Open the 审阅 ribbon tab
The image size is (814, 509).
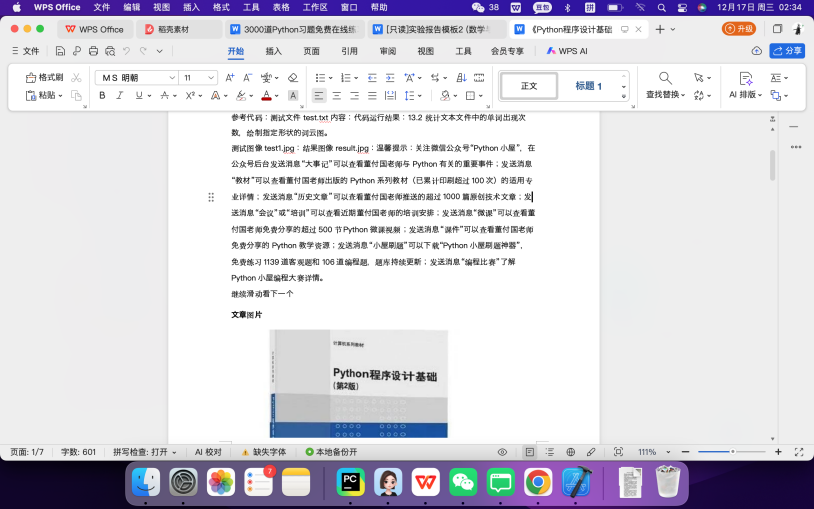pos(388,51)
